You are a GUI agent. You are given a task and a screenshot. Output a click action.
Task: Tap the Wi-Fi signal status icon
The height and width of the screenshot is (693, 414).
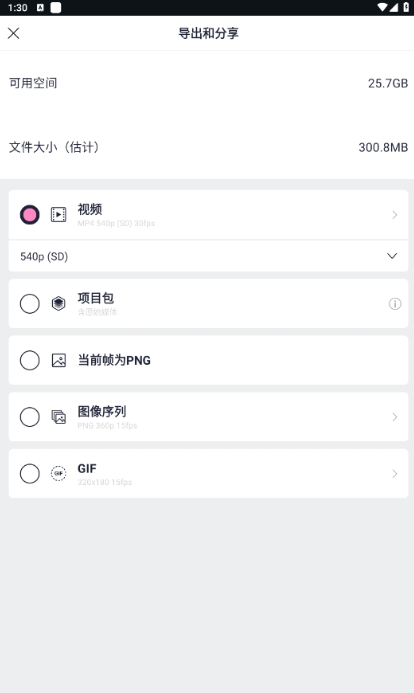click(382, 8)
